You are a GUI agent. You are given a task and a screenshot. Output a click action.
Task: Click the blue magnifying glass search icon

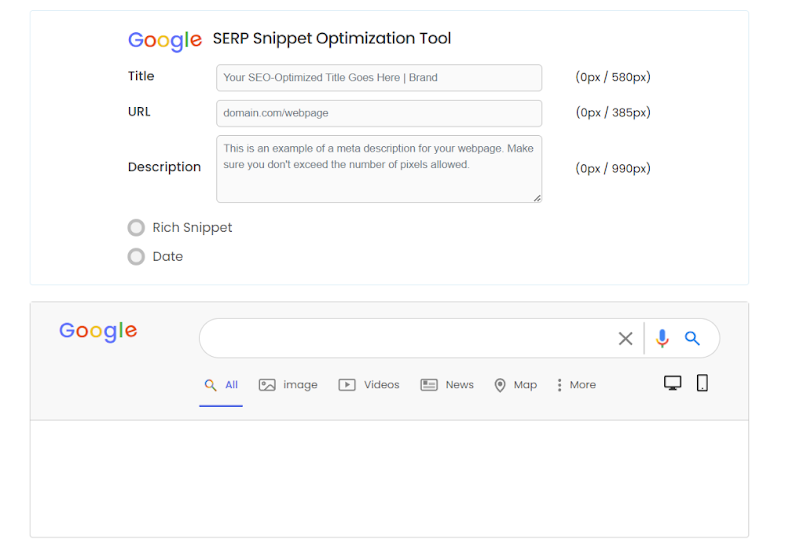[692, 339]
